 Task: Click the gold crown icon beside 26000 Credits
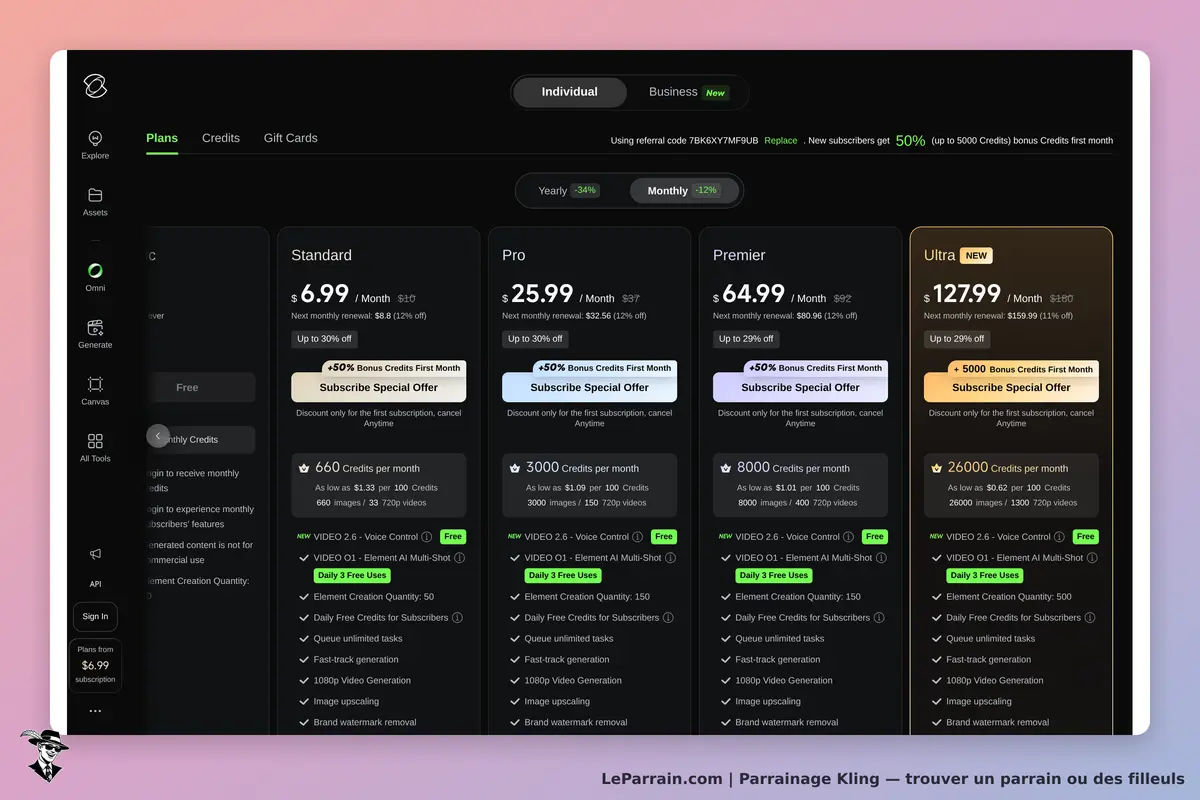pyautogui.click(x=937, y=467)
